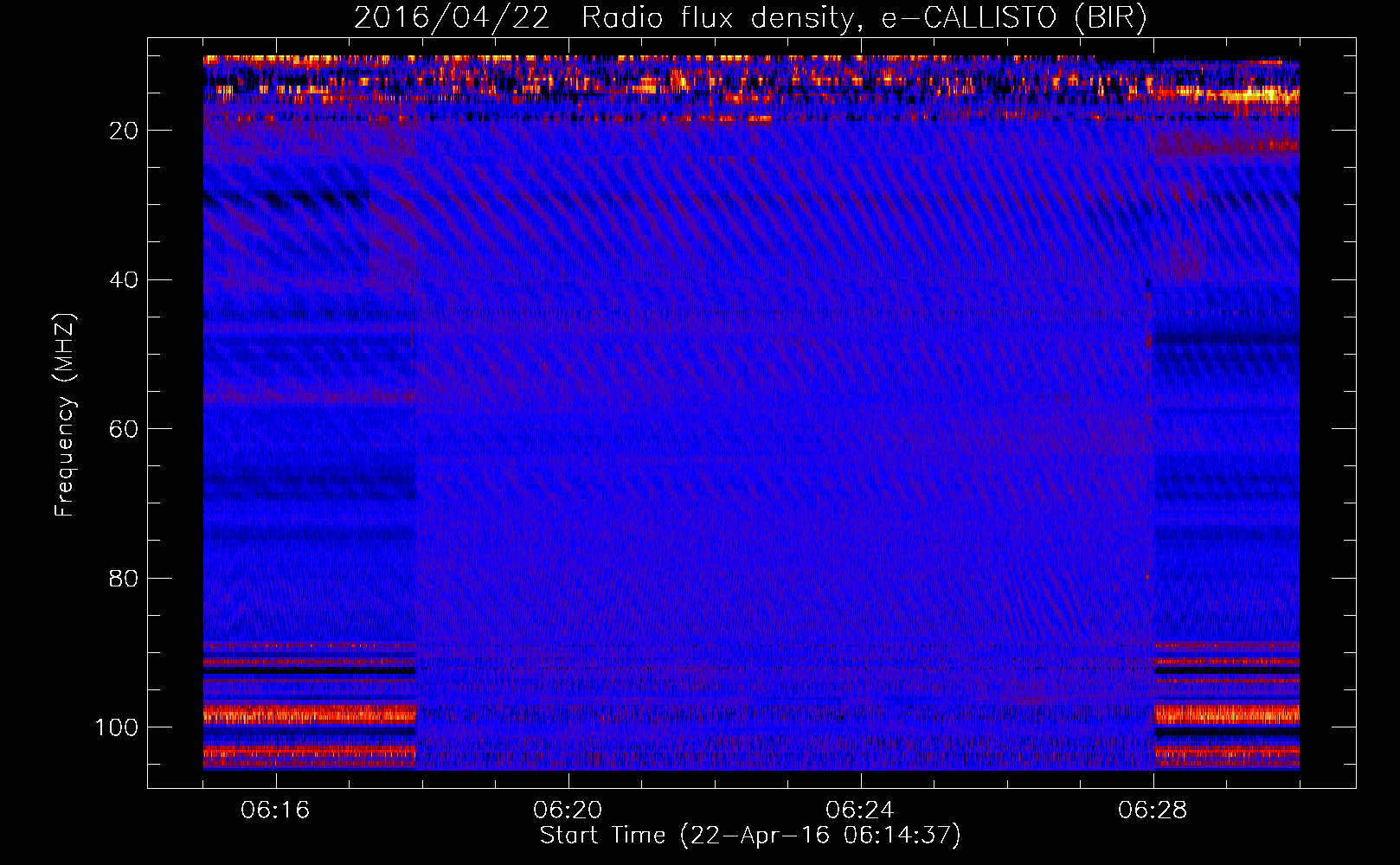Click the 06:28 time tick label
The width and height of the screenshot is (1400, 865).
(x=1153, y=811)
